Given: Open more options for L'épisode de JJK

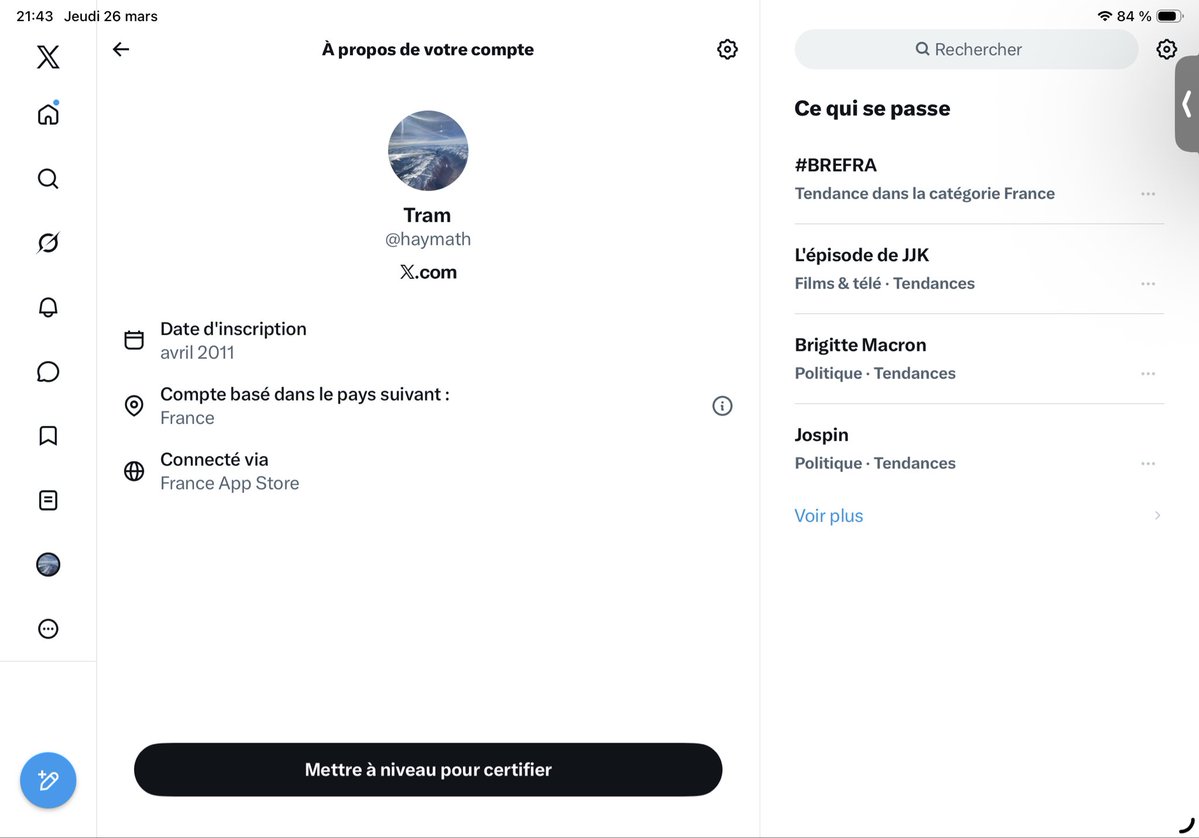Looking at the screenshot, I should tap(1148, 284).
